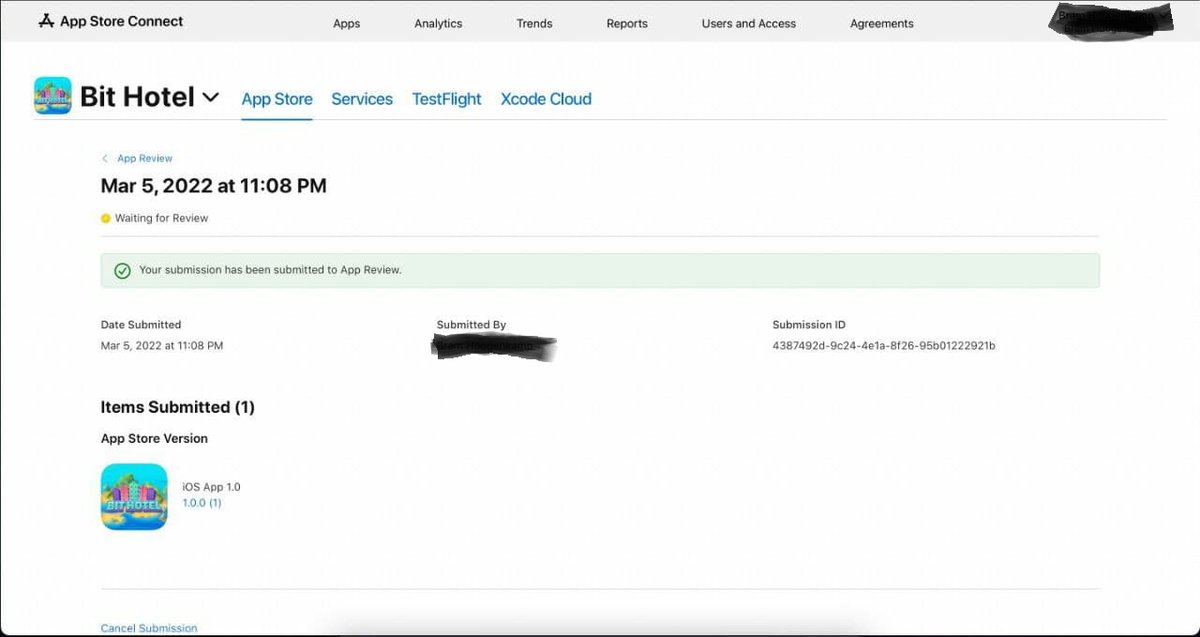The width and height of the screenshot is (1200, 637).
Task: Click the 'iOS App 1.0' label
Action: pyautogui.click(x=211, y=487)
